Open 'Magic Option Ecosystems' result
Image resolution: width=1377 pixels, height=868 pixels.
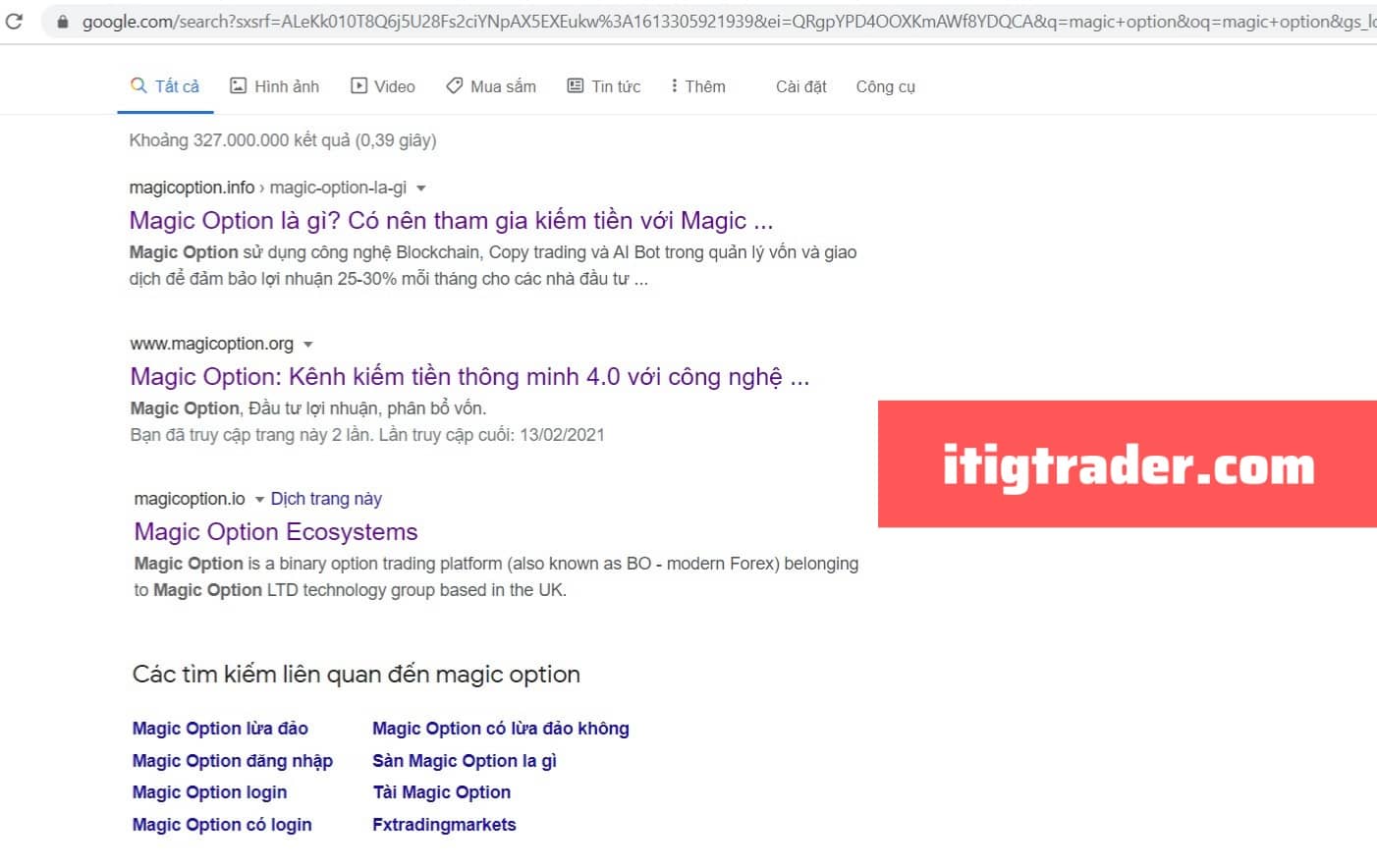click(x=276, y=532)
